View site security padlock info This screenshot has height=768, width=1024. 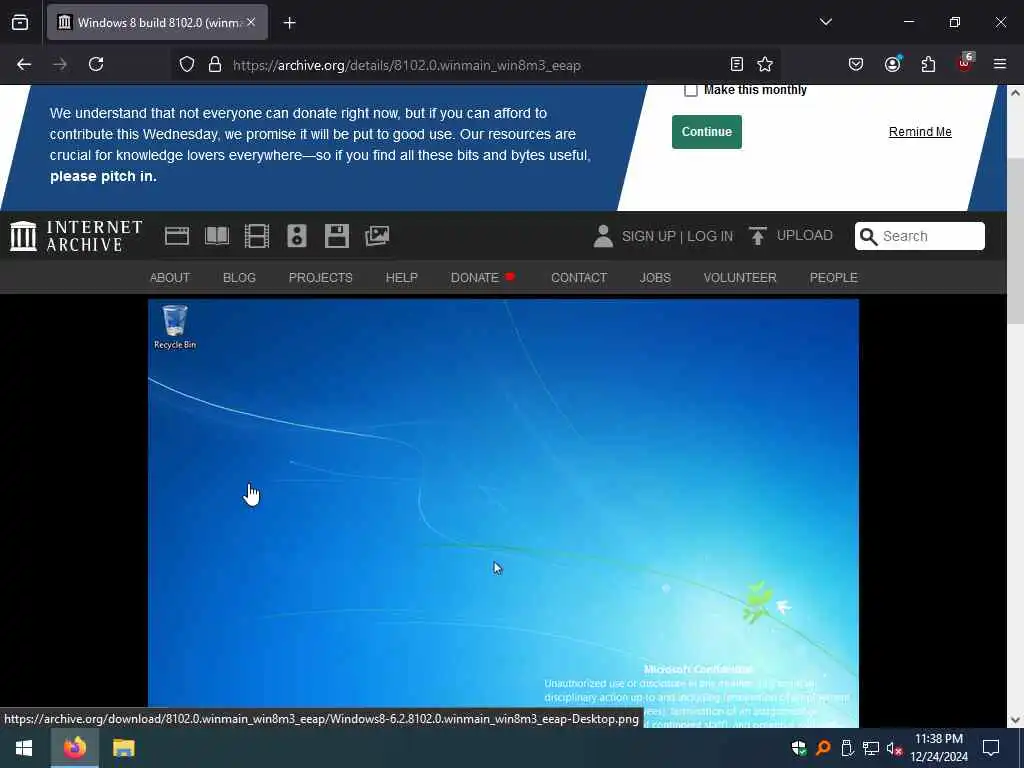(215, 65)
